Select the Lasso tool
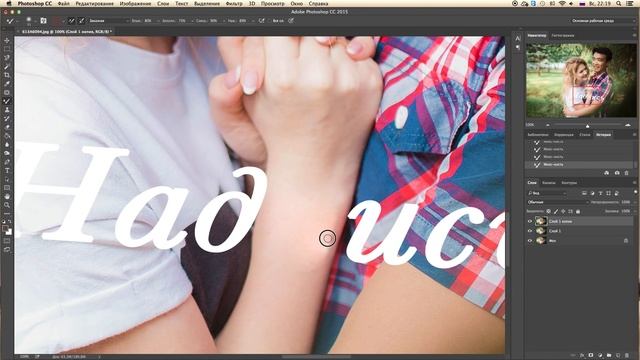The image size is (640, 360). coord(7,58)
